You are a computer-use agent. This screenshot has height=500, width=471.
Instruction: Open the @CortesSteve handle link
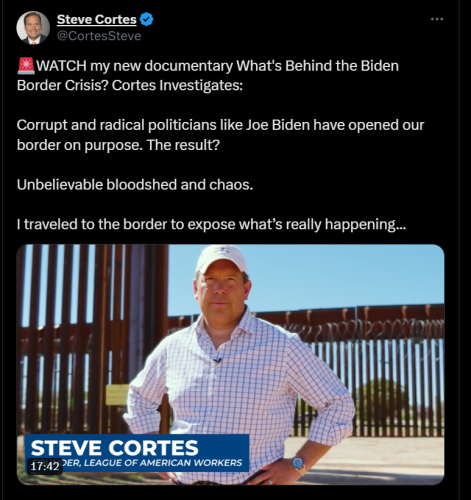coord(99,36)
